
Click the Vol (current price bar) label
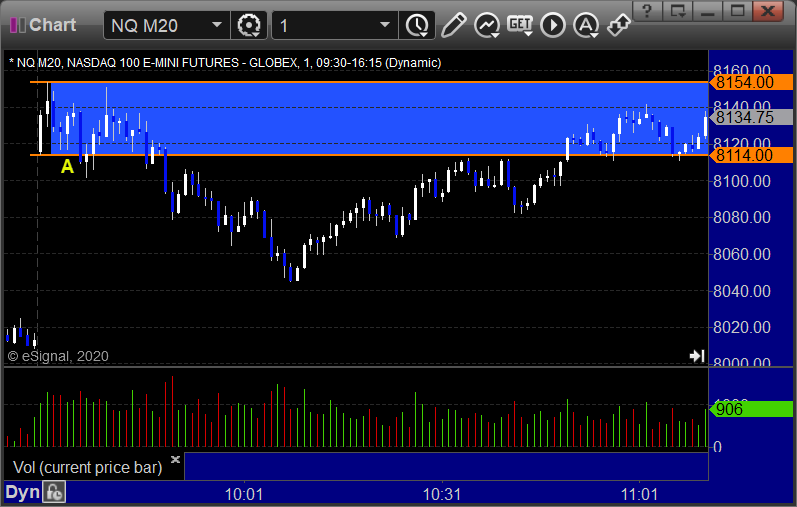click(87, 467)
